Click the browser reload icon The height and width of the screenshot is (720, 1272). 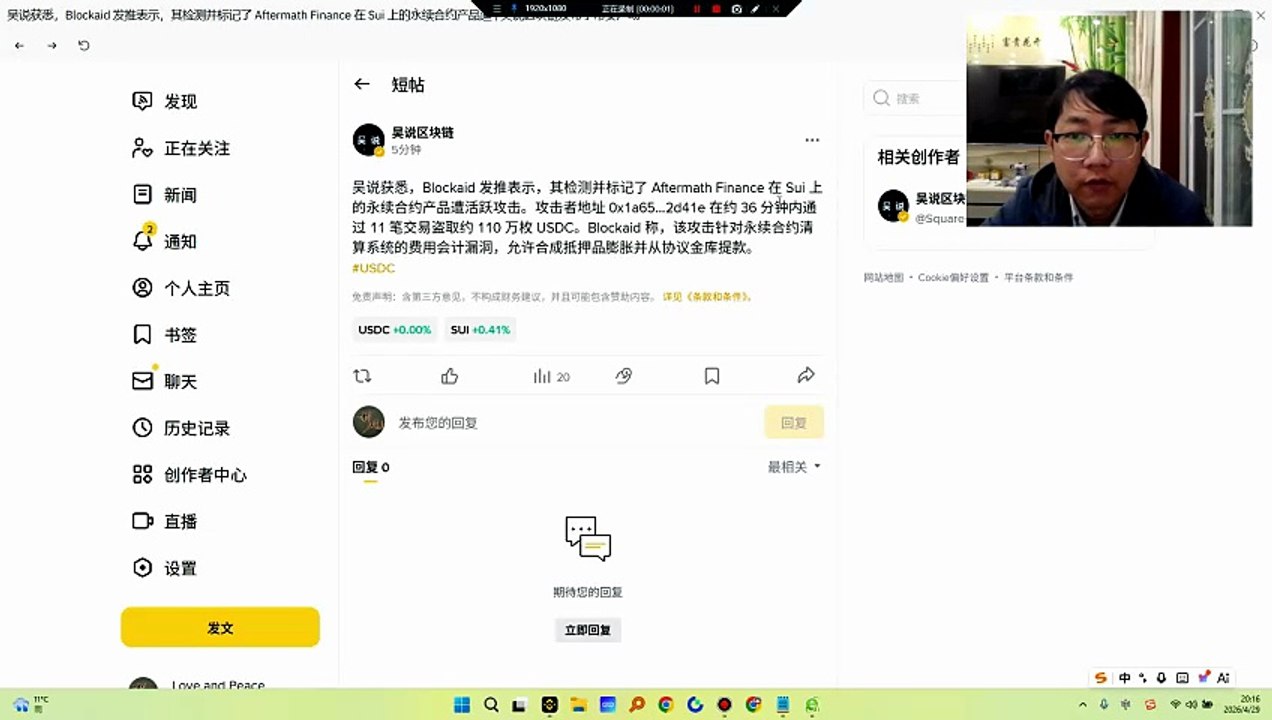84,45
